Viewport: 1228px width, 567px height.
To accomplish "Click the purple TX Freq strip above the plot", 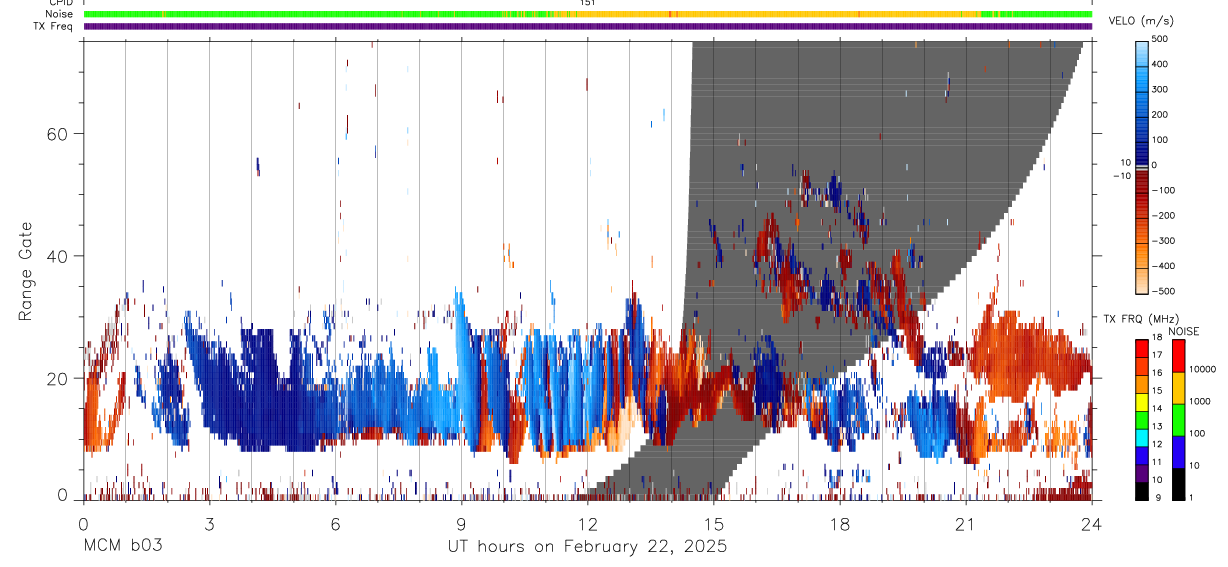I will [588, 26].
